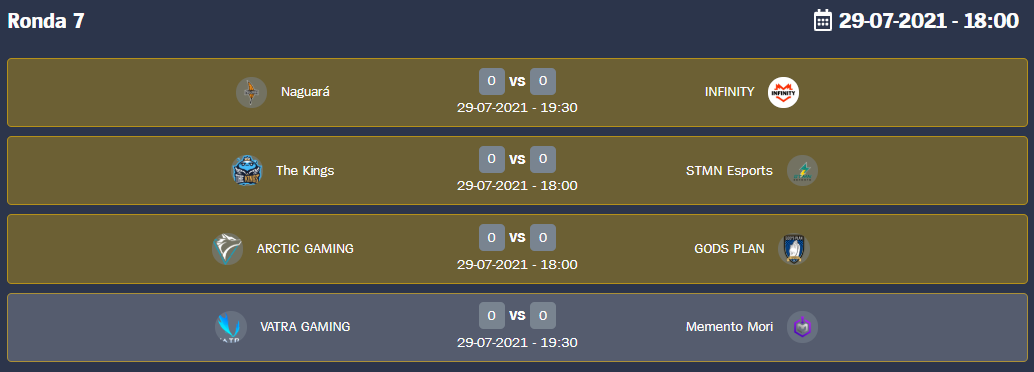This screenshot has height=372, width=1034.
Task: Open the GODS PLAN team logo
Action: pyautogui.click(x=794, y=249)
